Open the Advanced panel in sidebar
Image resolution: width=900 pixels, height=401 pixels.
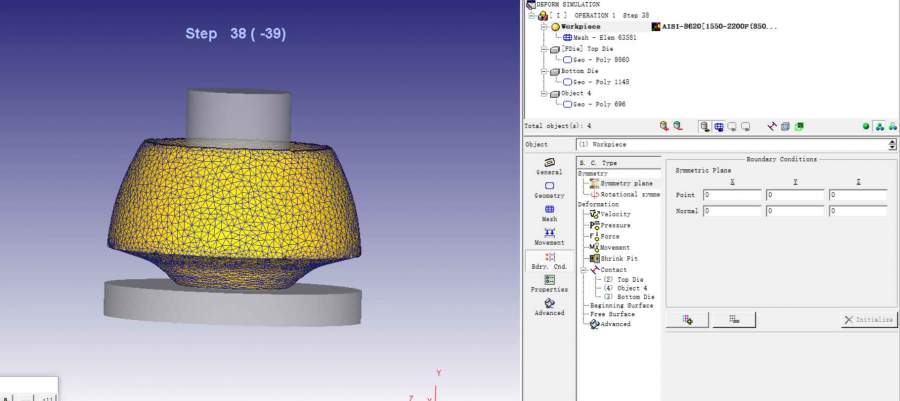(549, 306)
